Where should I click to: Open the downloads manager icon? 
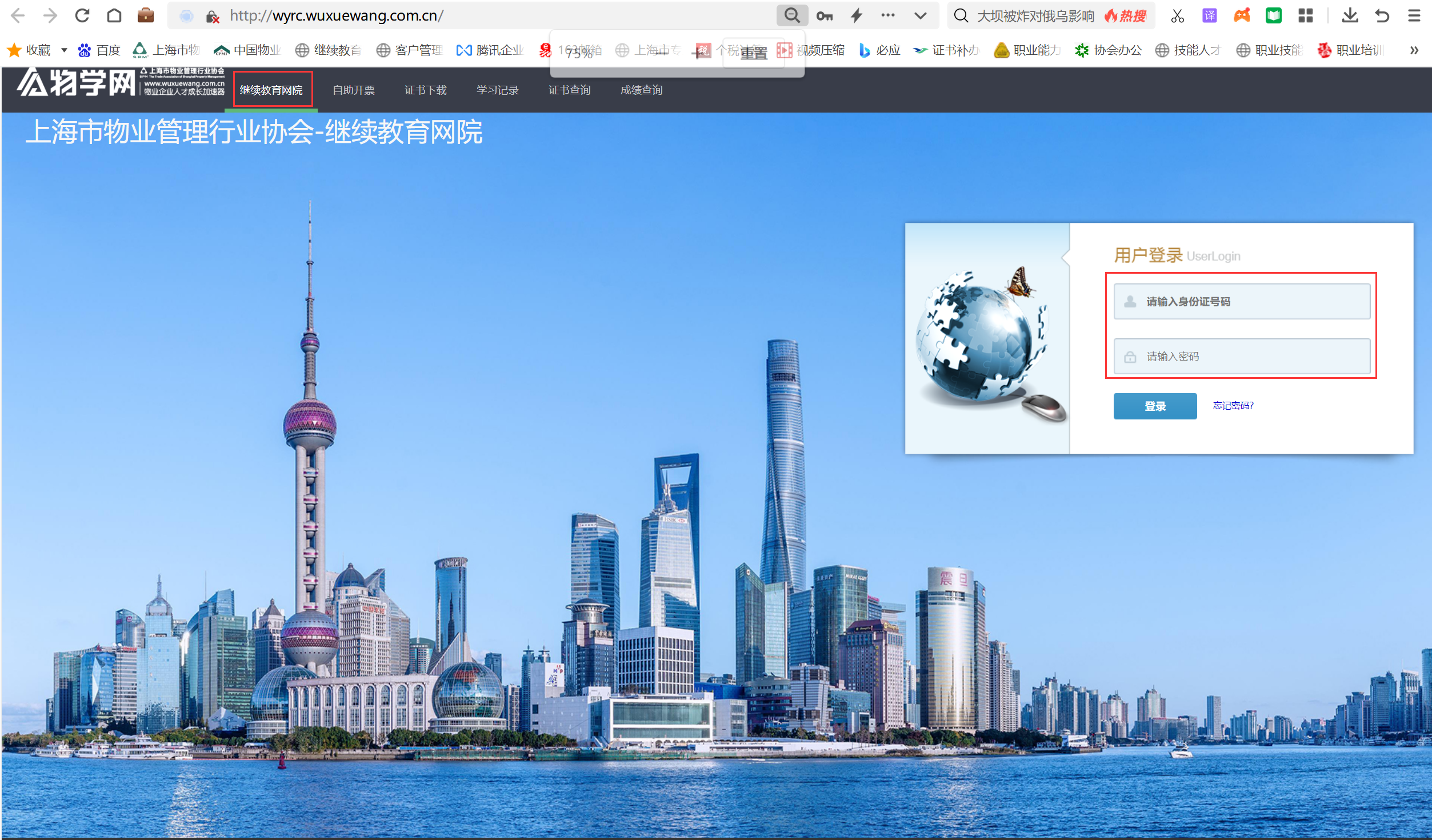pos(1350,15)
